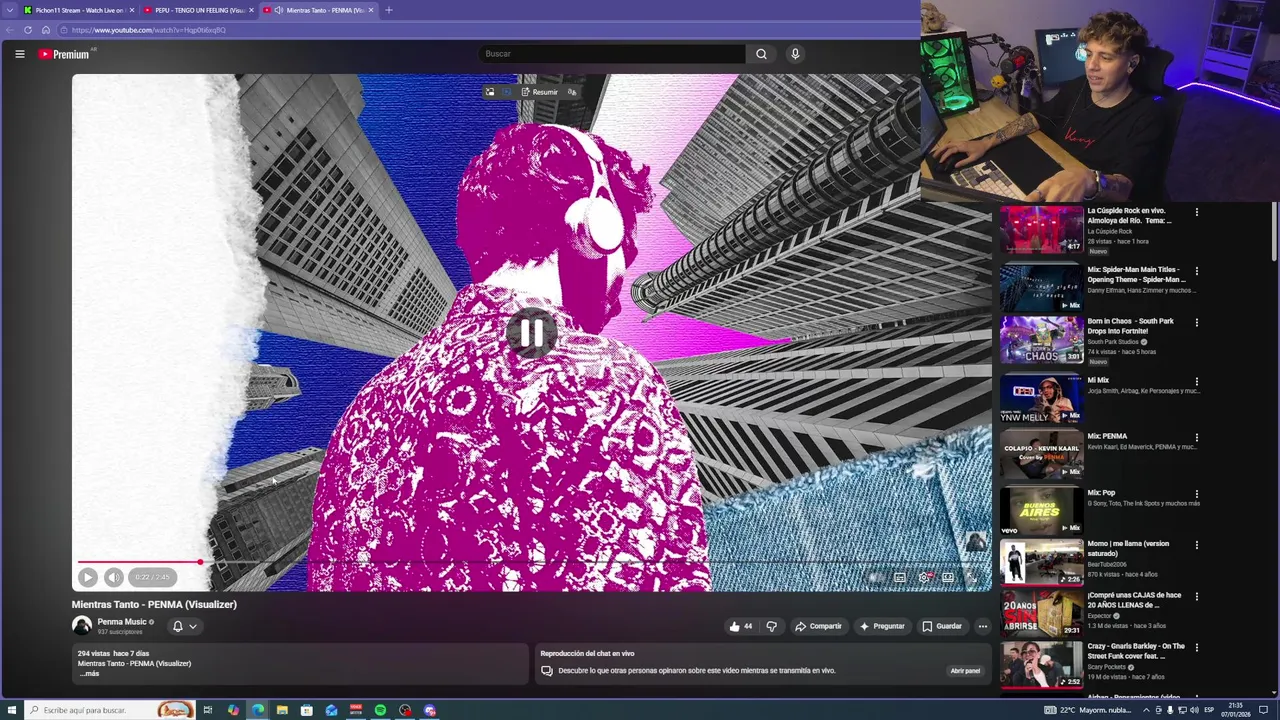Open the notification bell subscription dropdown

184,626
